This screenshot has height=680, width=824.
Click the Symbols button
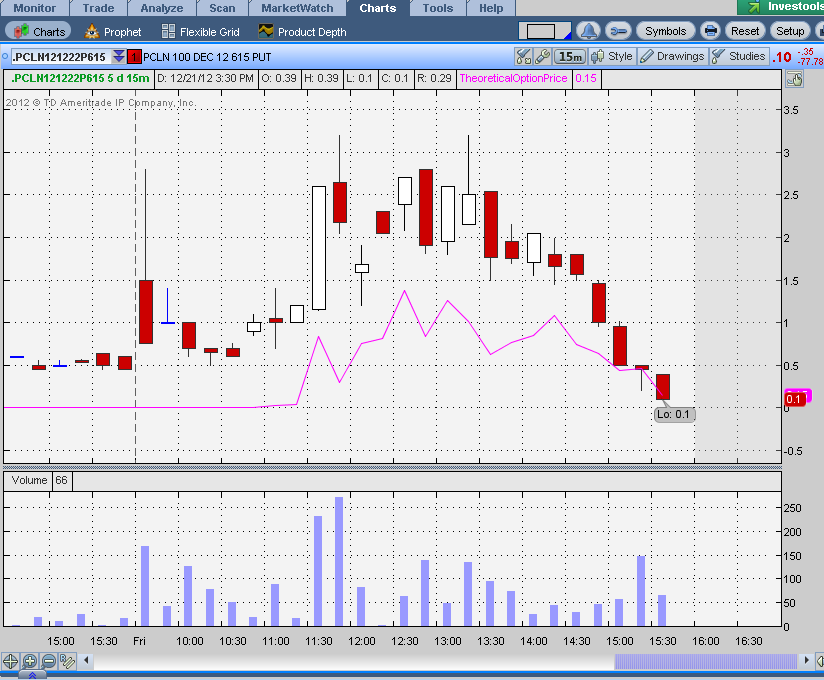click(665, 31)
